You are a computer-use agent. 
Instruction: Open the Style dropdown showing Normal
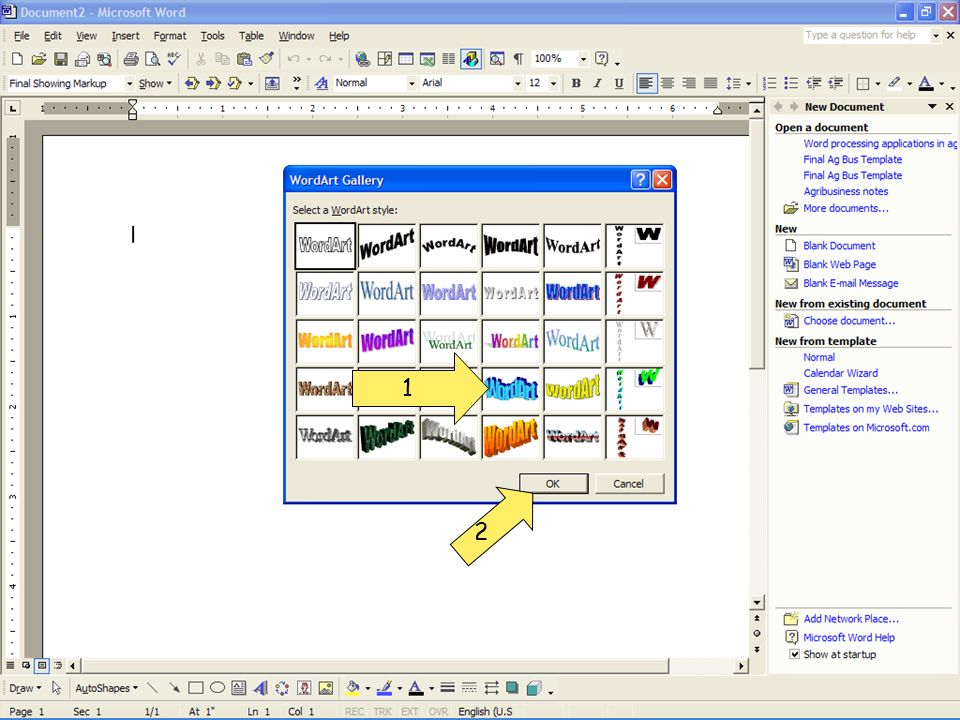411,83
